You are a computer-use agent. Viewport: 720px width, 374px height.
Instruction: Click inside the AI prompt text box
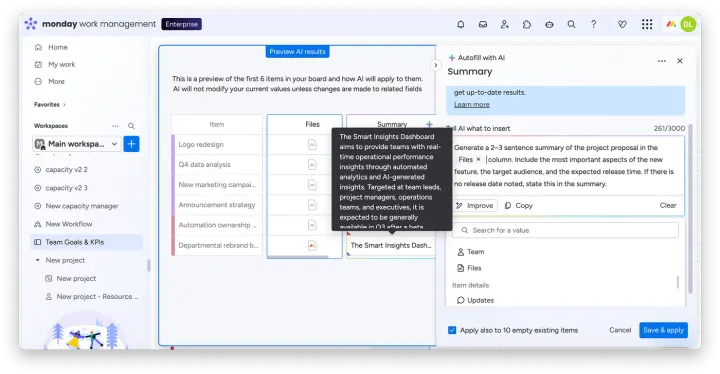pyautogui.click(x=568, y=166)
